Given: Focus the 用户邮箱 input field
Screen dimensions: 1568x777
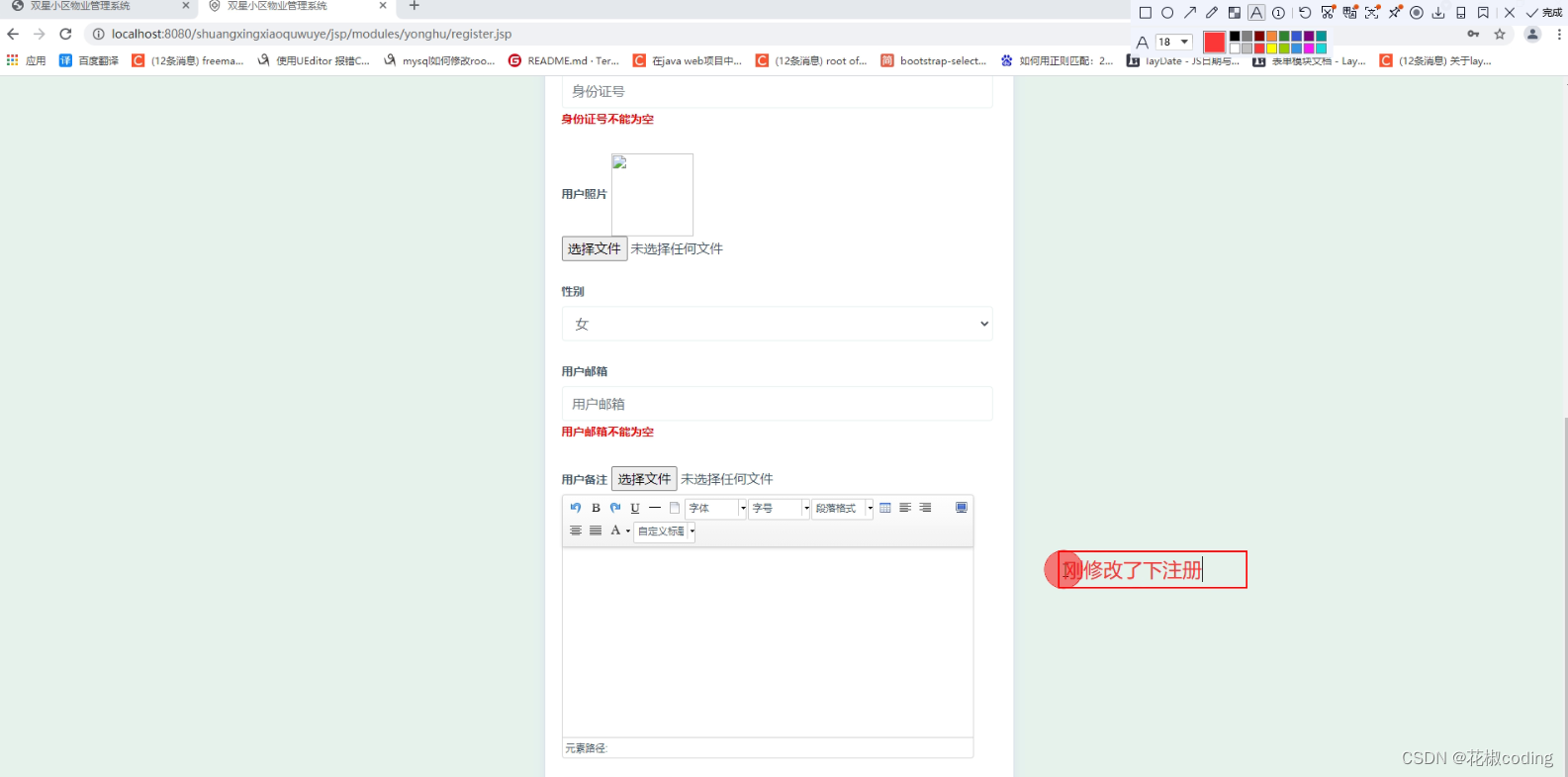Looking at the screenshot, I should coord(778,404).
